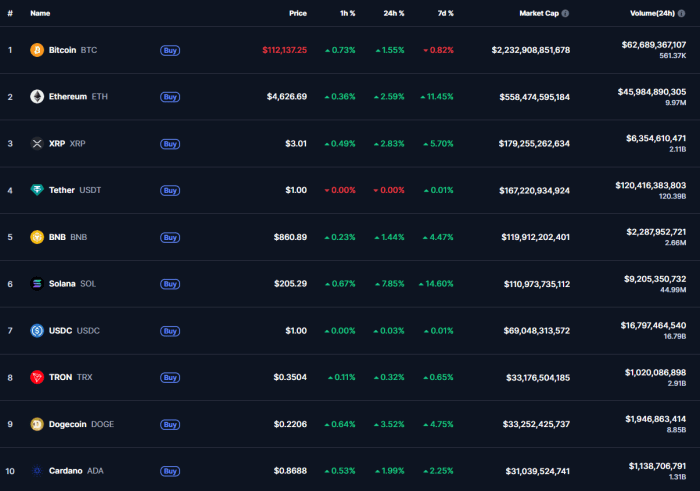Click the Solana logo icon

point(37,283)
